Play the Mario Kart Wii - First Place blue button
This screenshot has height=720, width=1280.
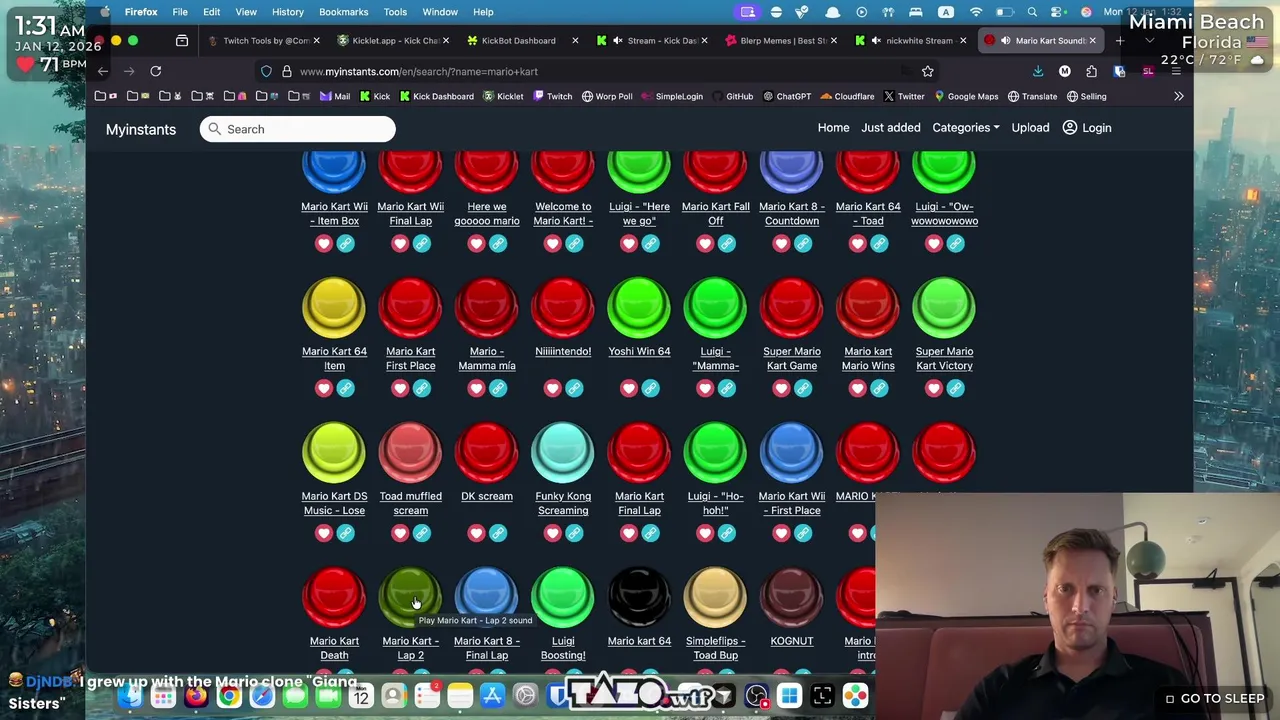click(792, 453)
